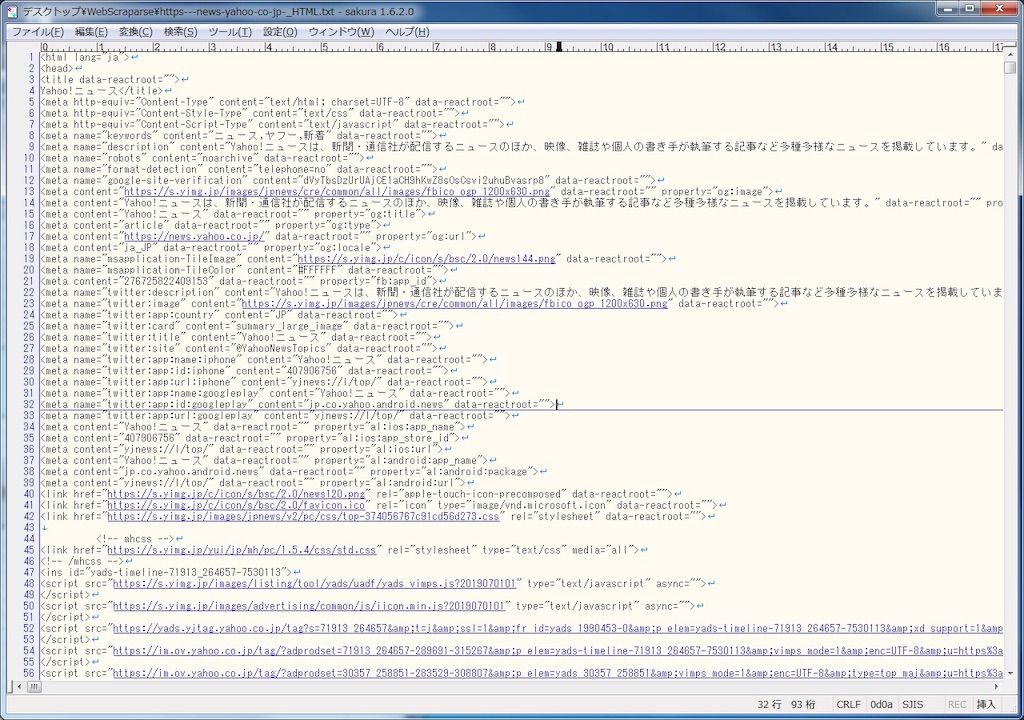Open the fbico_ogp link on line 23
The width and height of the screenshot is (1024, 720).
[455, 303]
